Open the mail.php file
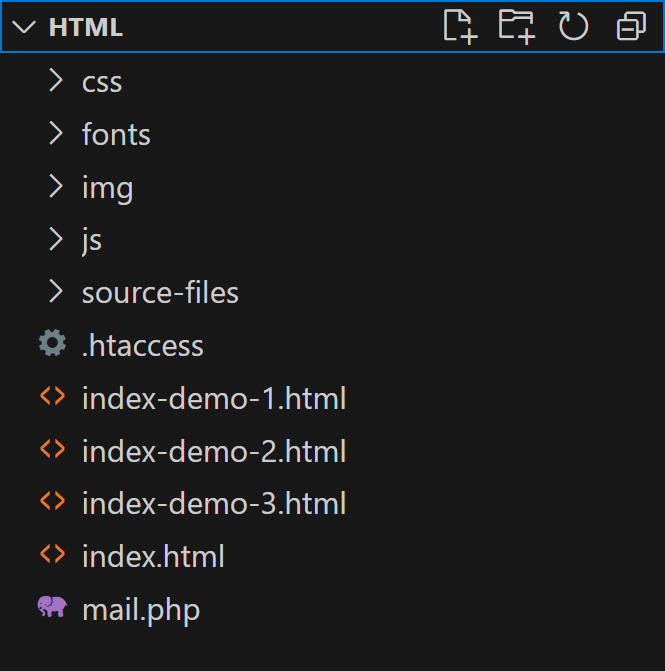 click(x=141, y=611)
